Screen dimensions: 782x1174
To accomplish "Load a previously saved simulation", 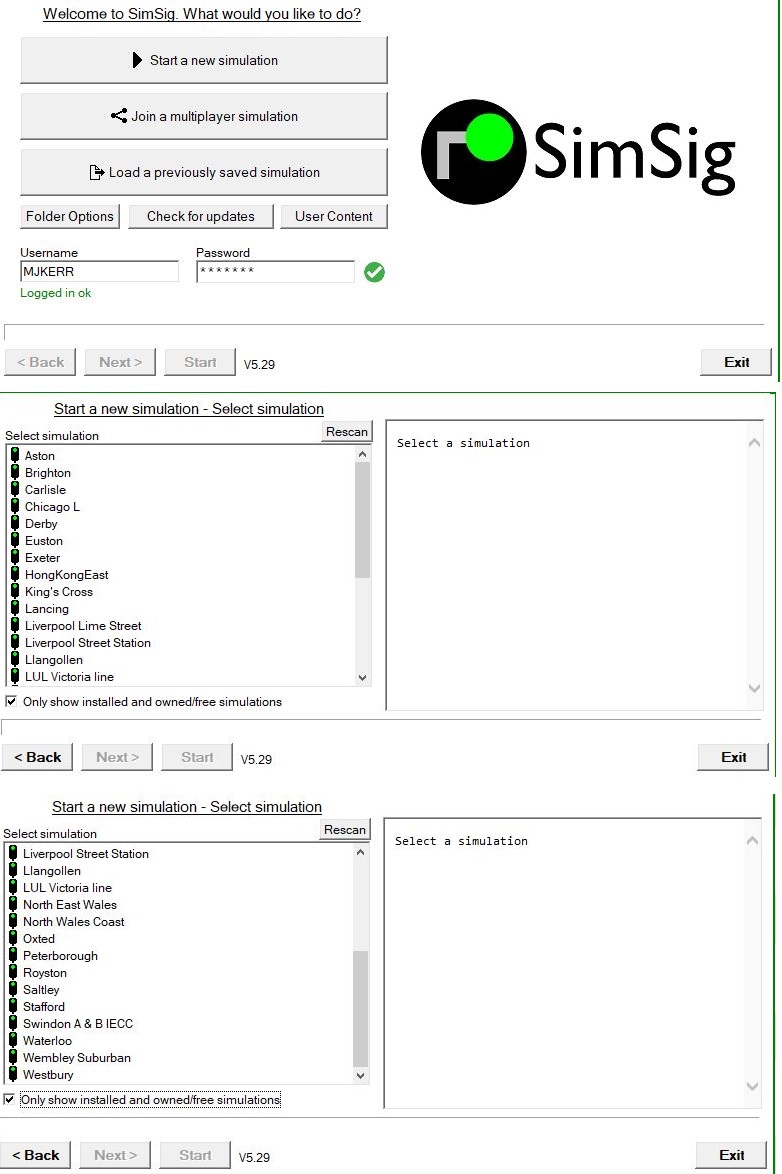I will click(204, 172).
